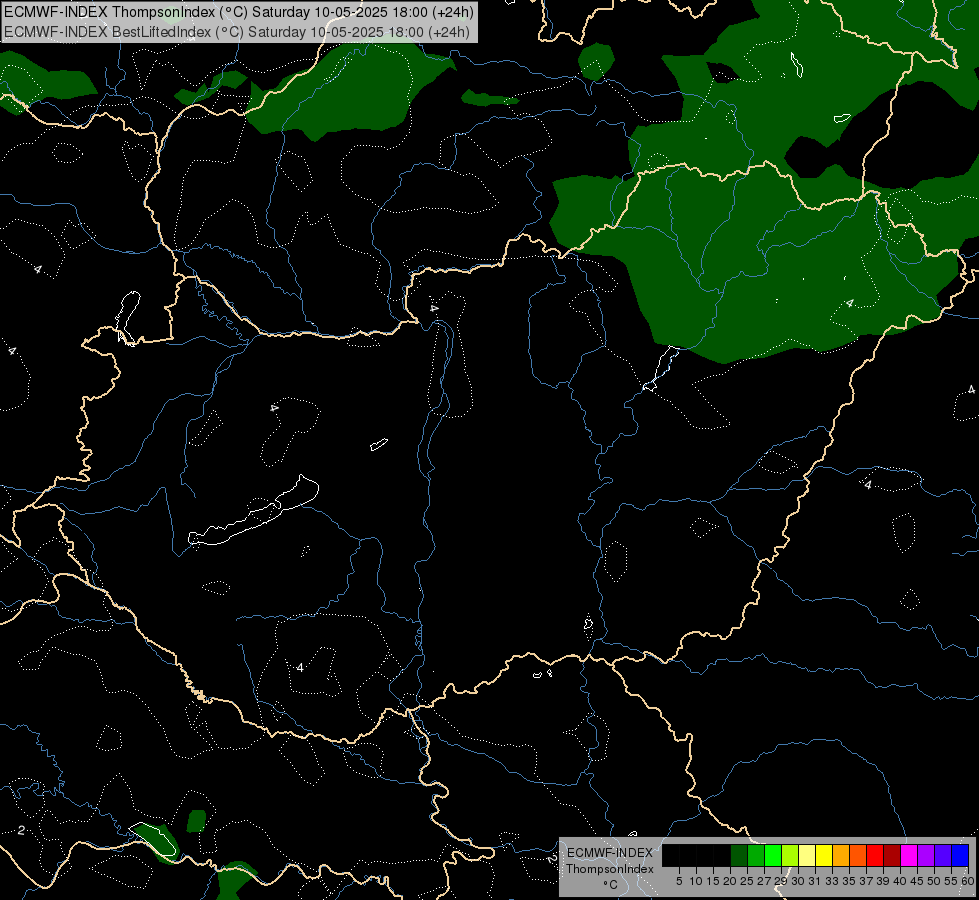979x900 pixels.
Task: Click the legend tick value 10
Action: point(696,881)
